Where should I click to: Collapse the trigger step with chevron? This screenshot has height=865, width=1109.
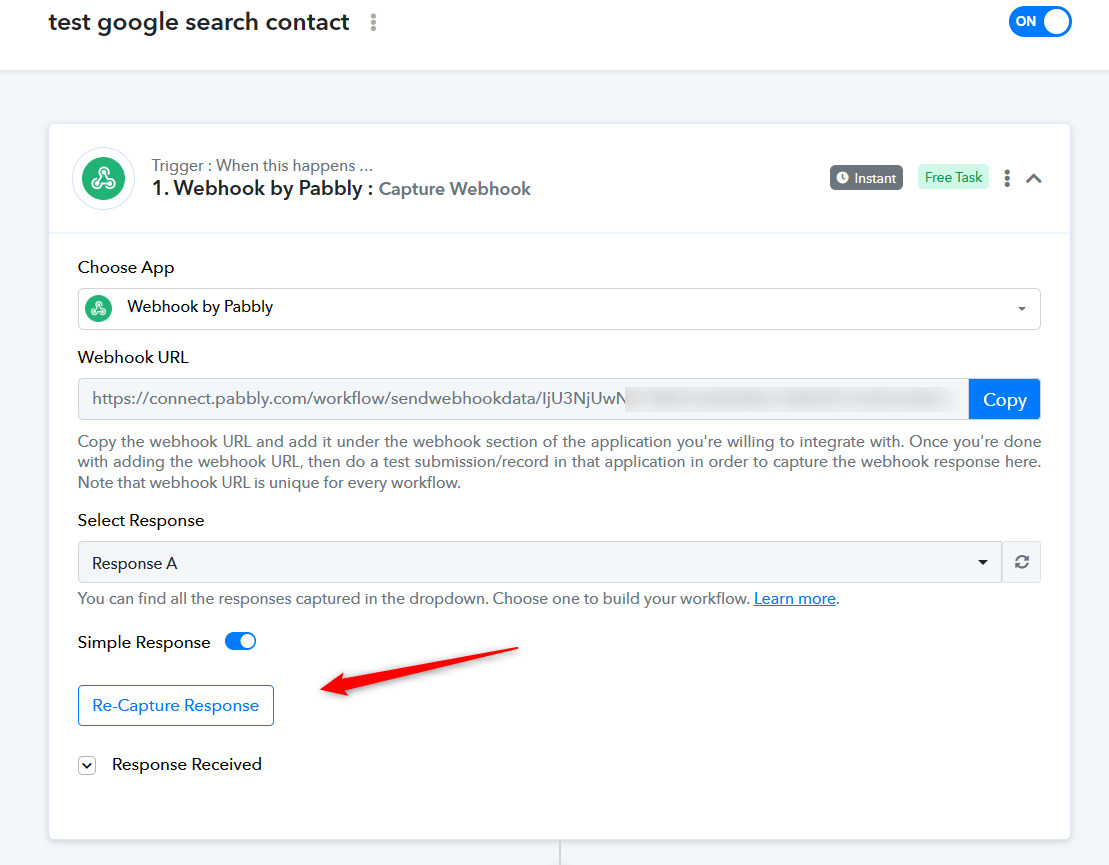[x=1033, y=178]
